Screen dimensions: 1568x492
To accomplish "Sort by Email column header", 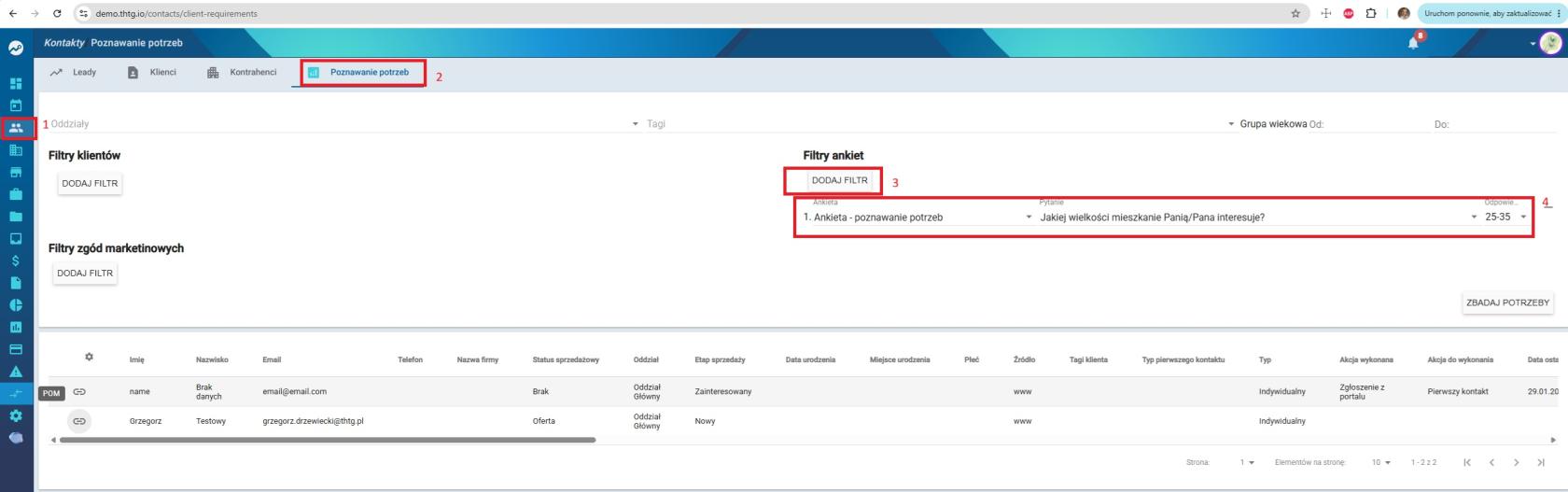I will (272, 359).
